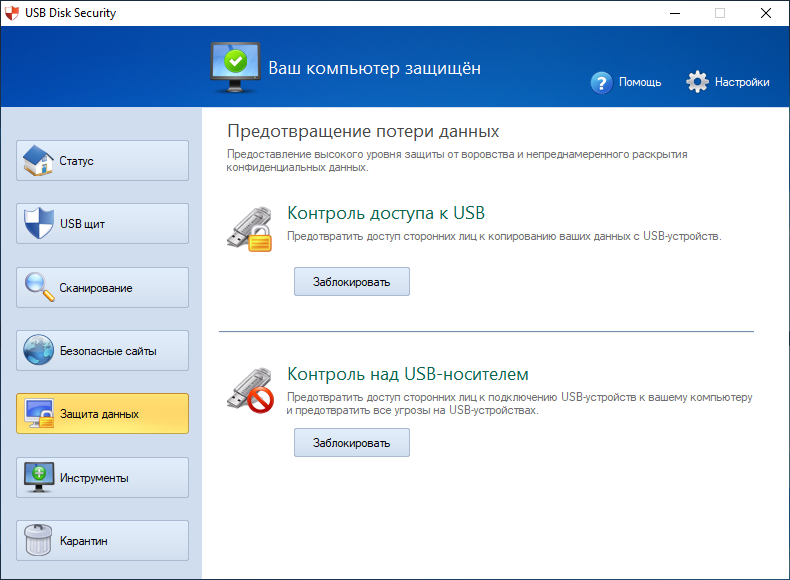Click the magnifier icon beside Сканирование
The image size is (790, 580).
pos(39,287)
